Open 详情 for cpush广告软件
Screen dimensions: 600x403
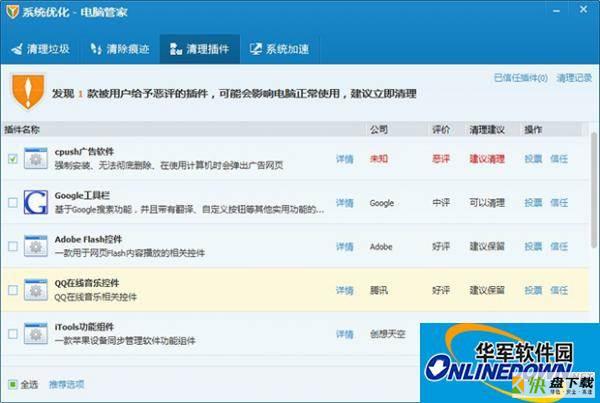point(344,159)
